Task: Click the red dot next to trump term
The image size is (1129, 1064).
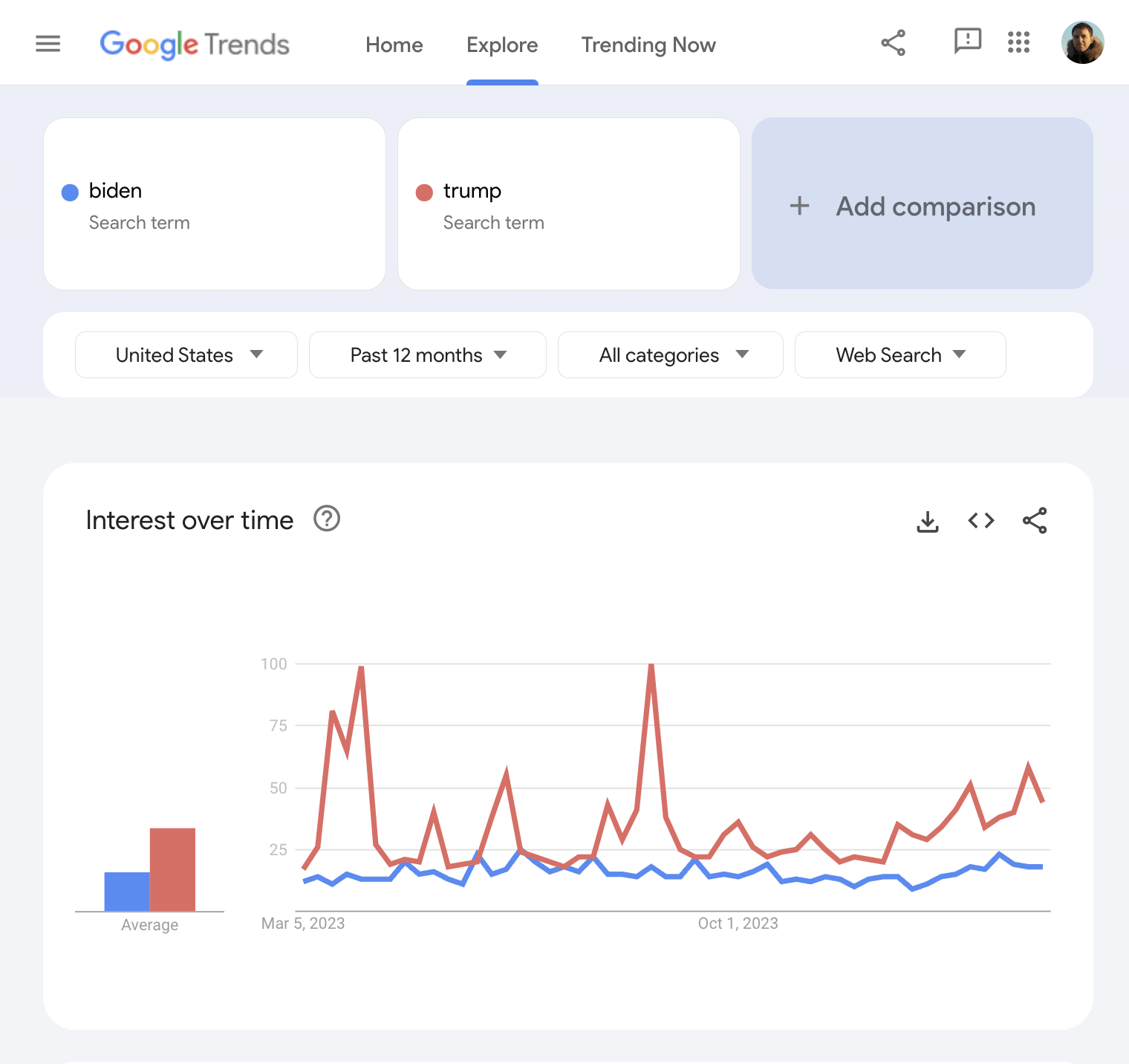Action: (424, 192)
